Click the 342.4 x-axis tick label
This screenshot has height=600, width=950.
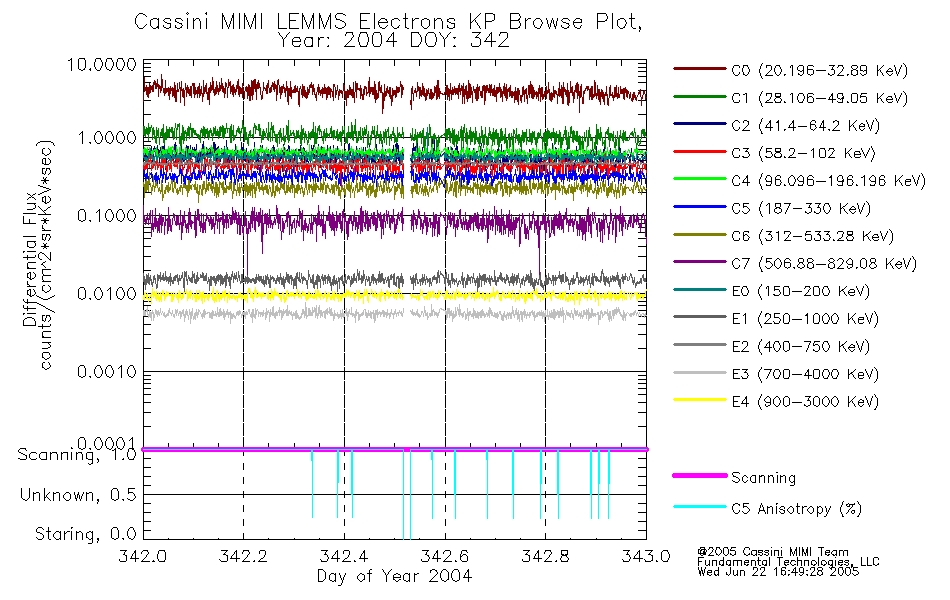[x=344, y=556]
